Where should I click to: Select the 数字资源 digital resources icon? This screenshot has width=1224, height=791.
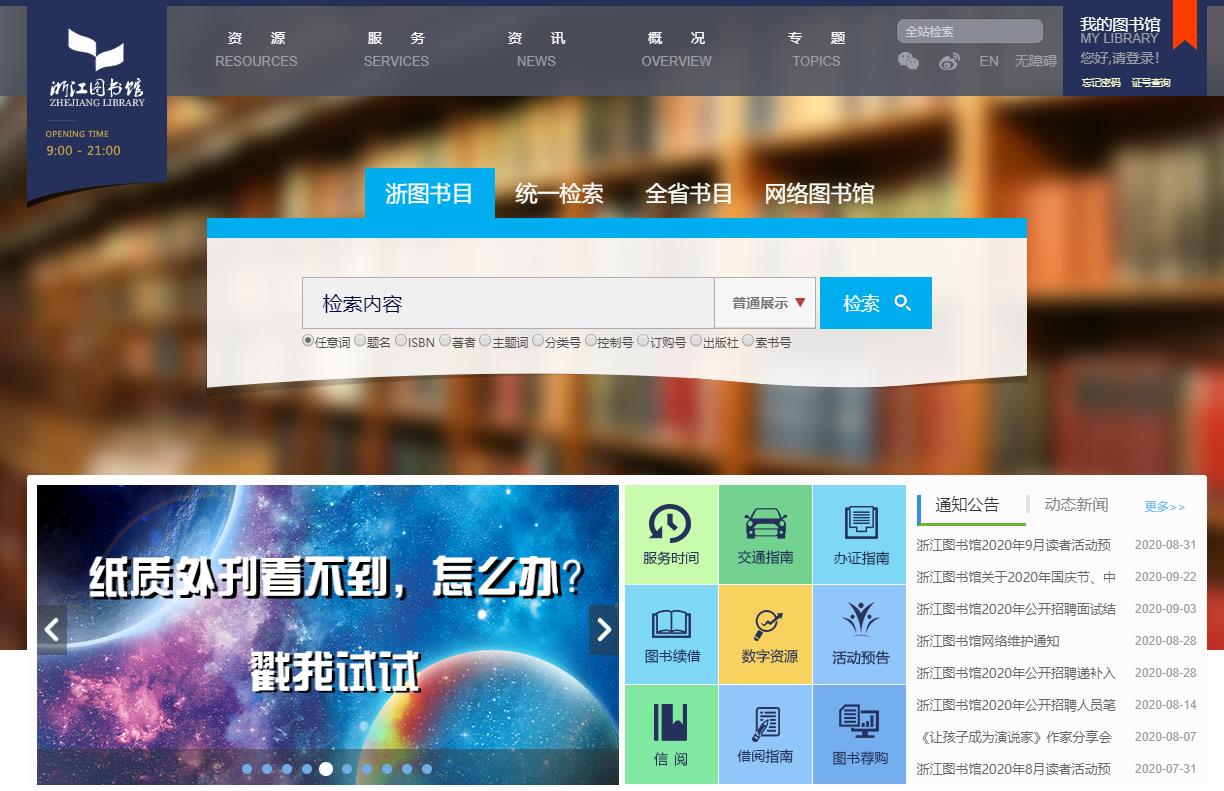[765, 634]
